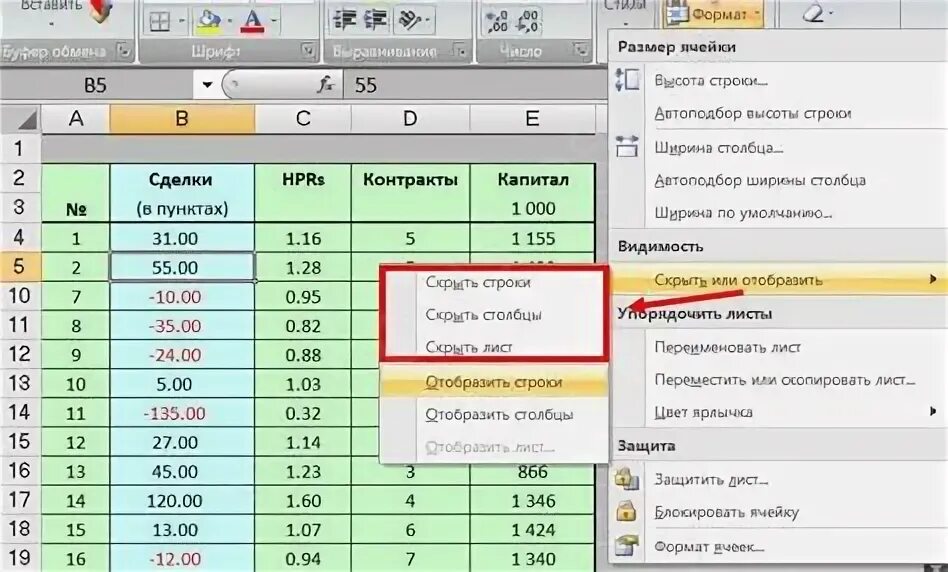This screenshot has height=572, width=948.
Task: Open the Выравнивание group dialog launcher
Action: tap(460, 51)
